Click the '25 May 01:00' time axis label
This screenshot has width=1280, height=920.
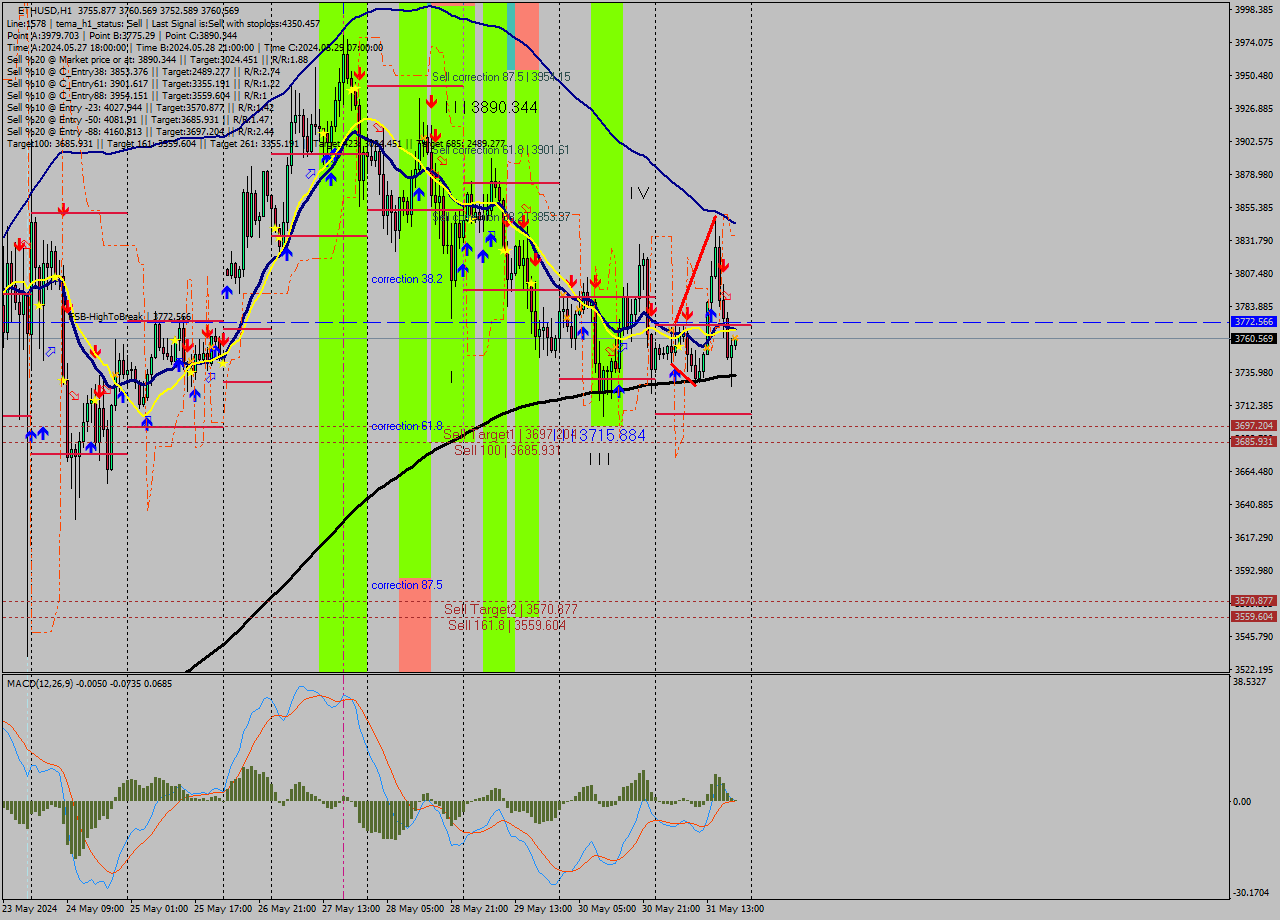coord(159,909)
